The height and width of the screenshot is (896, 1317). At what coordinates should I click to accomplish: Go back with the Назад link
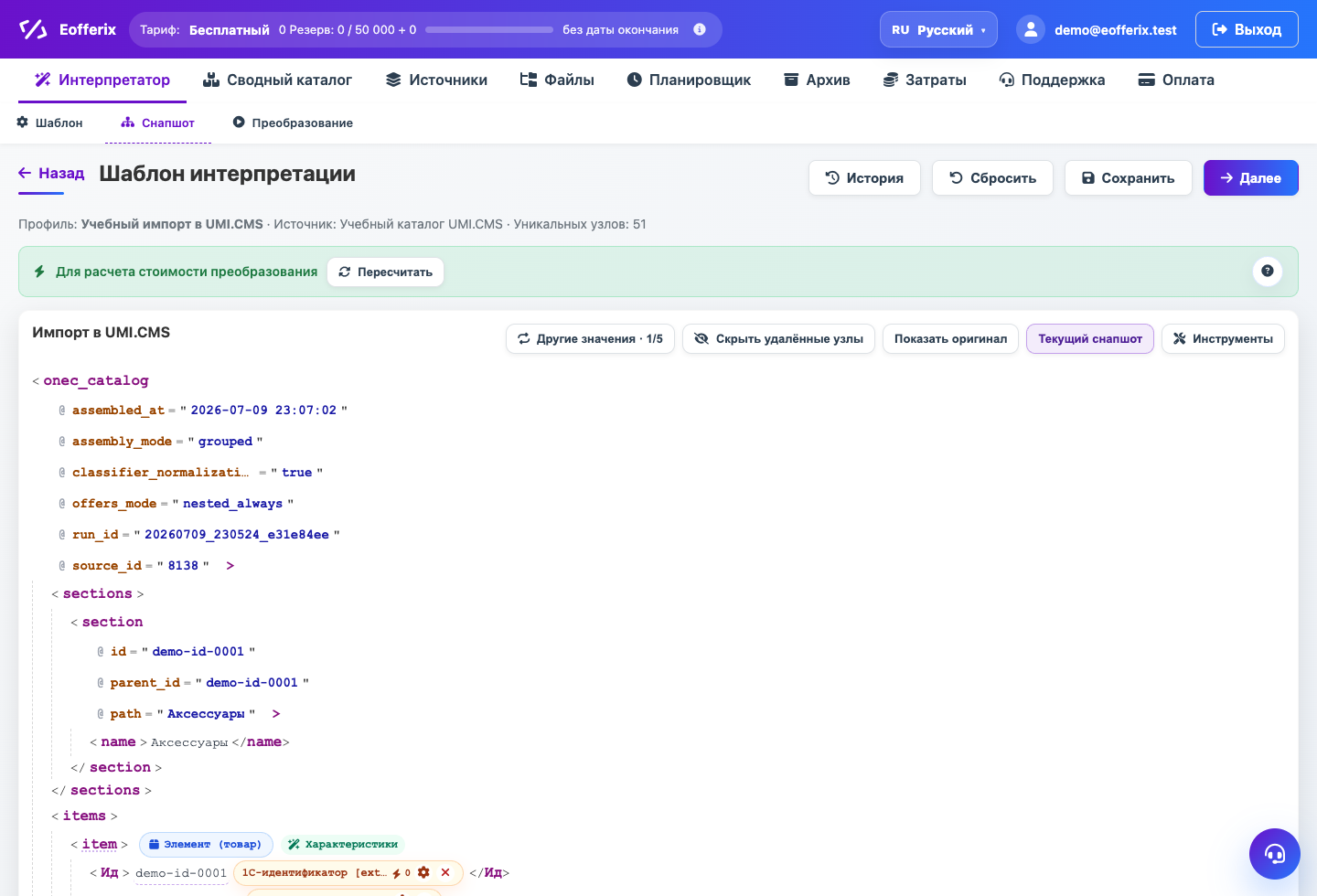51,174
